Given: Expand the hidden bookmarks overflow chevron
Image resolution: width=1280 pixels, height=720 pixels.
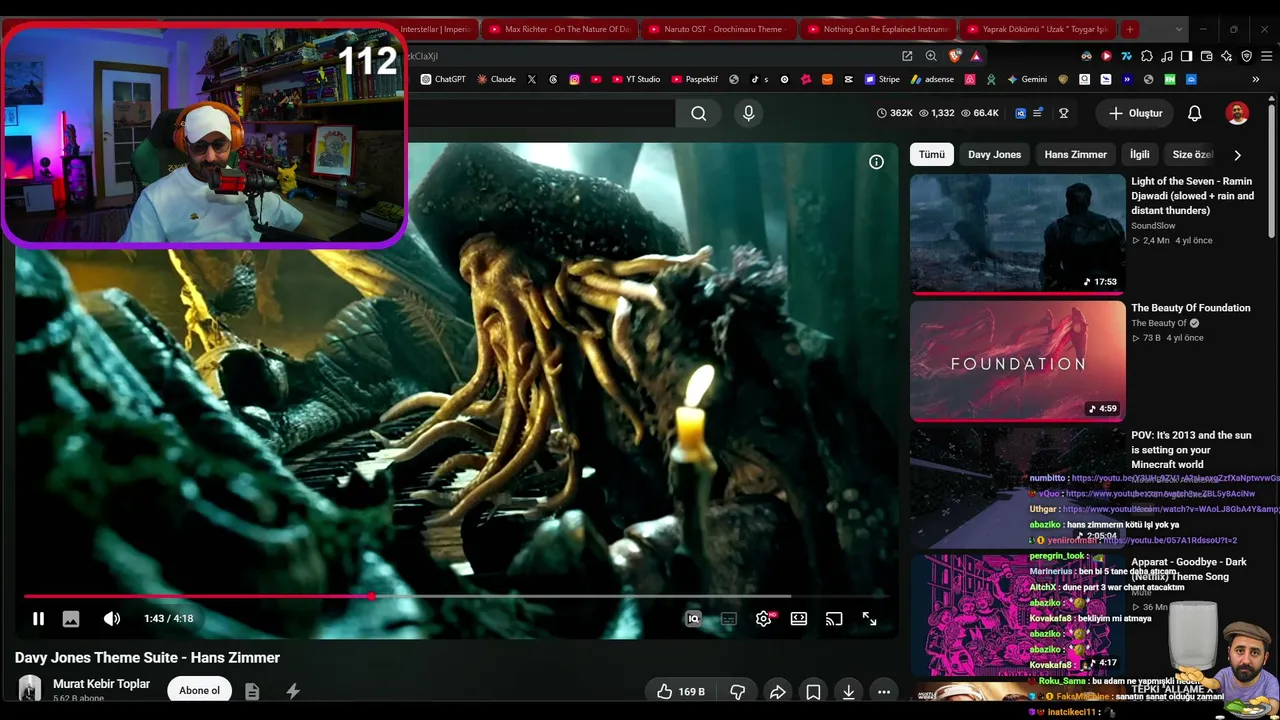Looking at the screenshot, I should click(1255, 79).
